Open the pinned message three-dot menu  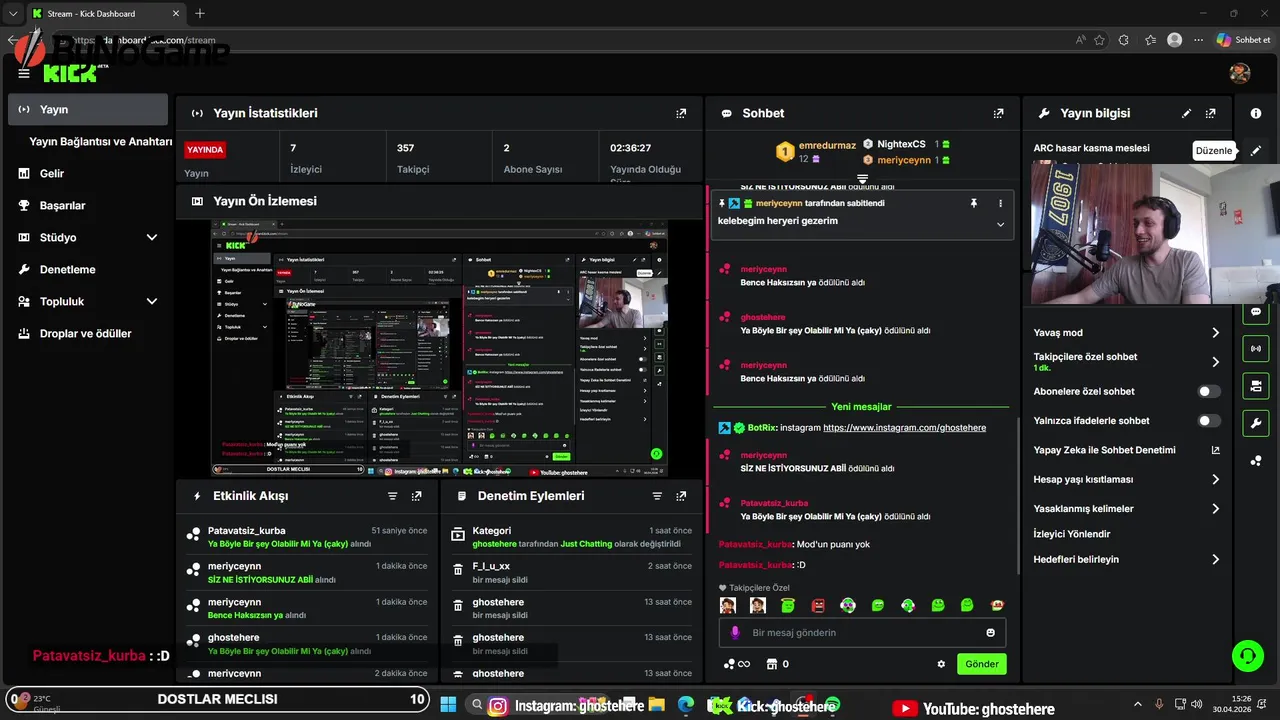(1000, 203)
